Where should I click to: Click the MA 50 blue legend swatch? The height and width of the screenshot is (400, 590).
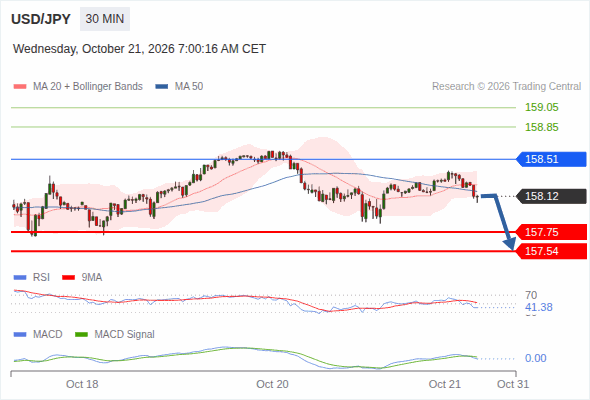click(x=162, y=87)
